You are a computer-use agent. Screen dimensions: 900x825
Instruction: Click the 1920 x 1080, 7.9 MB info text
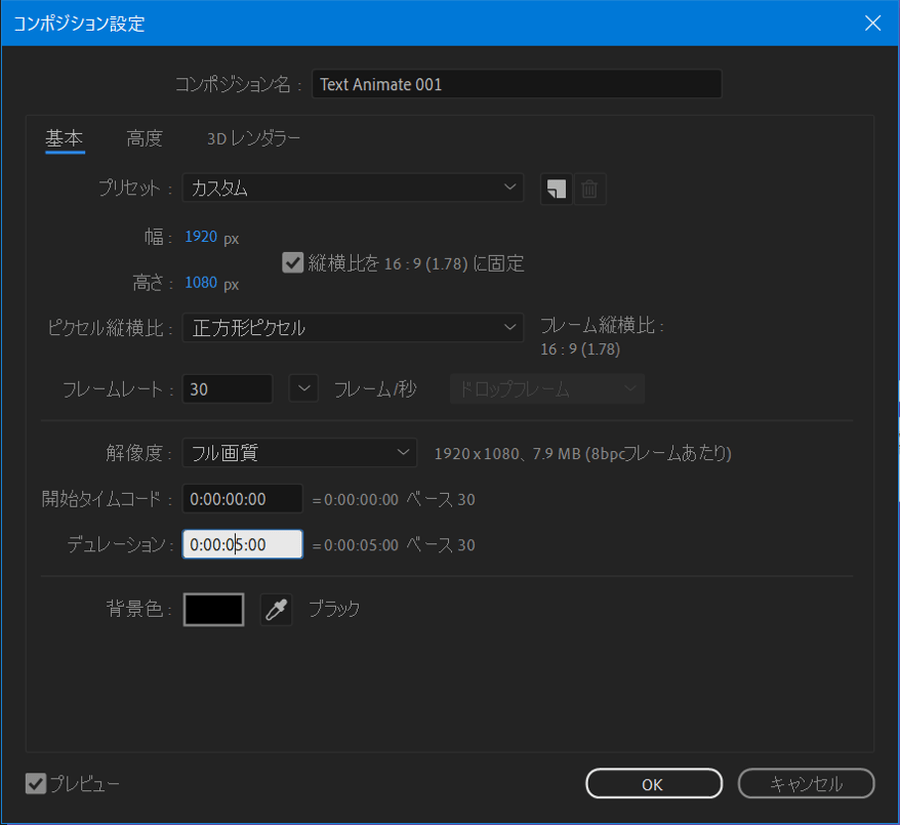pos(583,454)
